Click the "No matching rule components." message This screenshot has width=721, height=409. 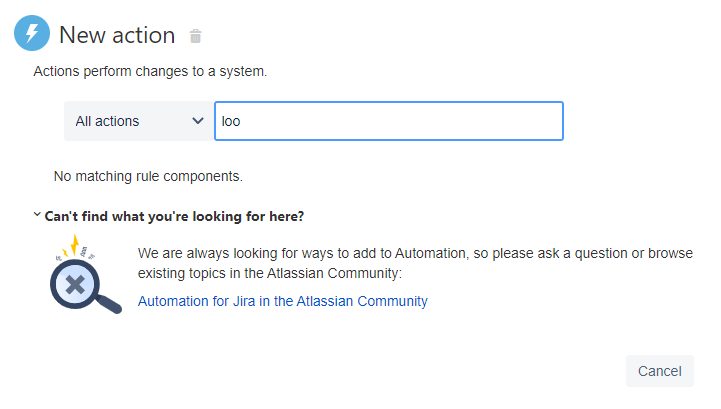[x=148, y=176]
